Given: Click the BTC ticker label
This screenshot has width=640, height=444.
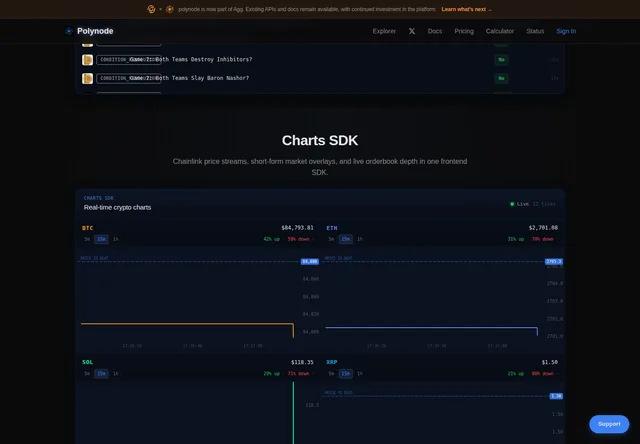Looking at the screenshot, I should (x=88, y=228).
